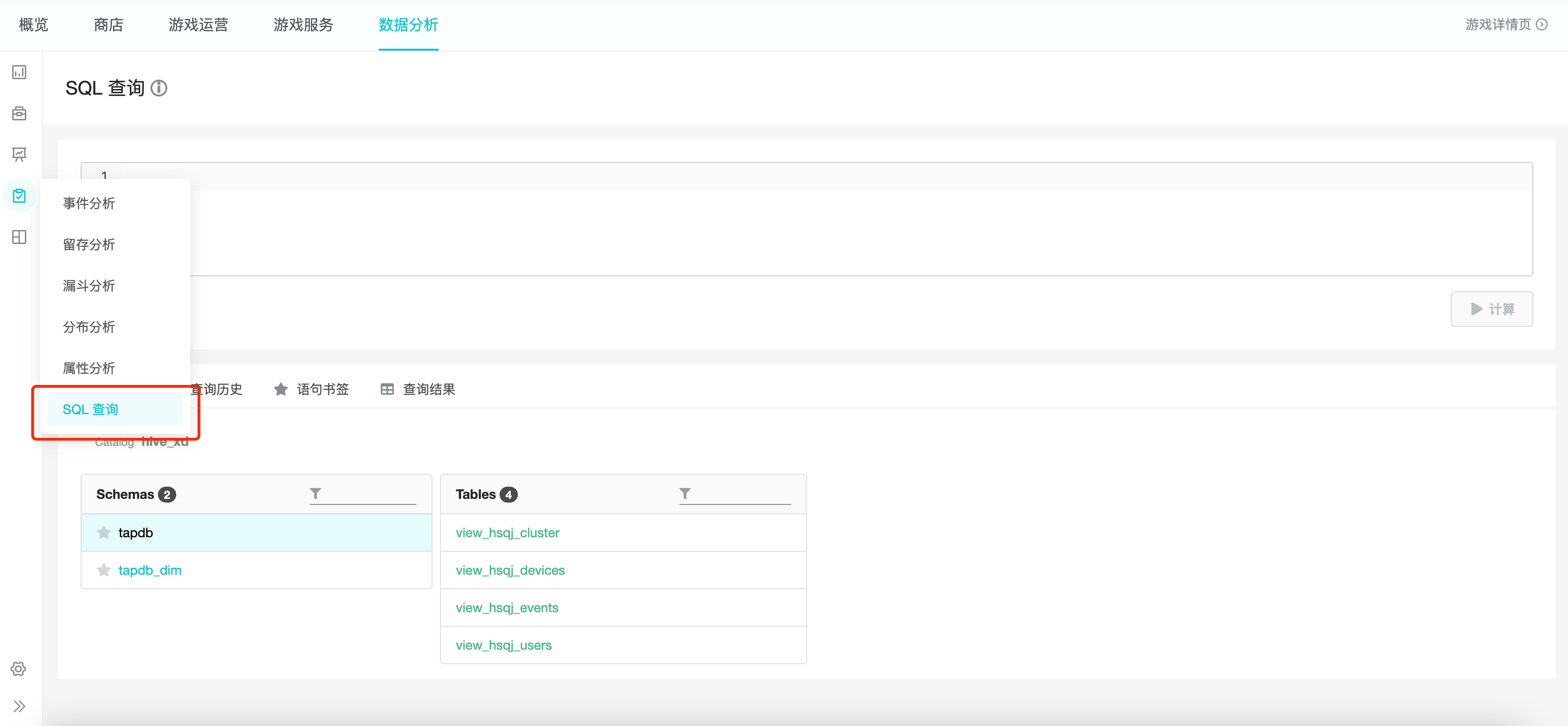
Task: Open the briefcase sidebar icon
Action: 20,114
